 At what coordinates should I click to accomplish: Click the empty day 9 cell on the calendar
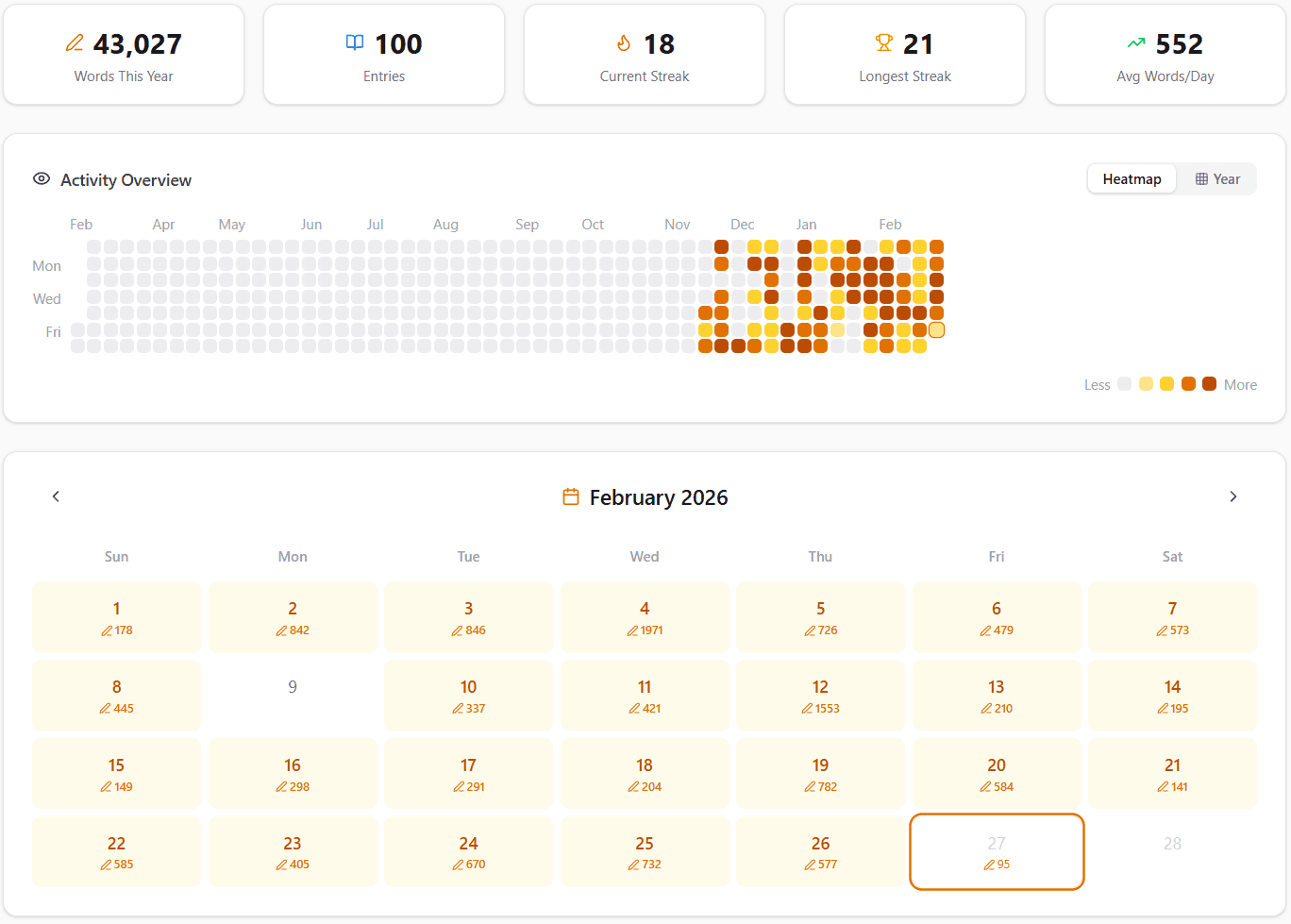[x=293, y=696]
